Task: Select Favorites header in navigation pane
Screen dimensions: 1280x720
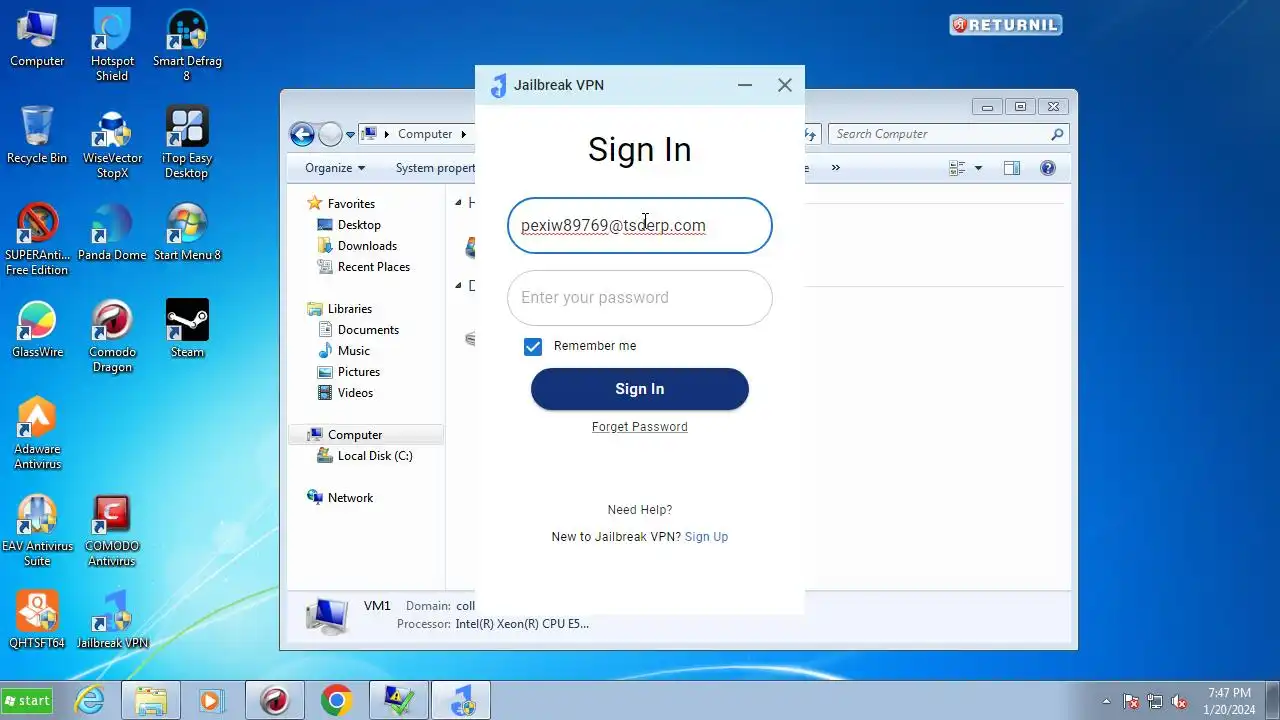Action: [351, 204]
